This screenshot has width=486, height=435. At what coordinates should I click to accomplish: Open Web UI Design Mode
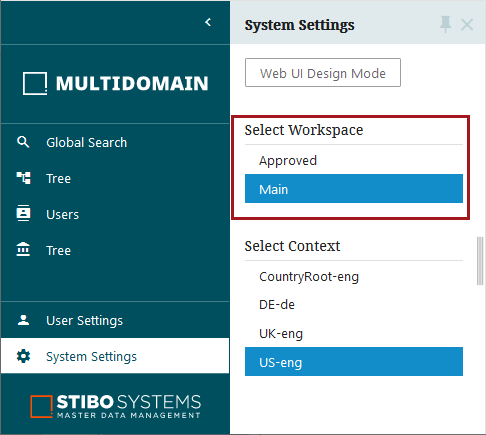[323, 73]
